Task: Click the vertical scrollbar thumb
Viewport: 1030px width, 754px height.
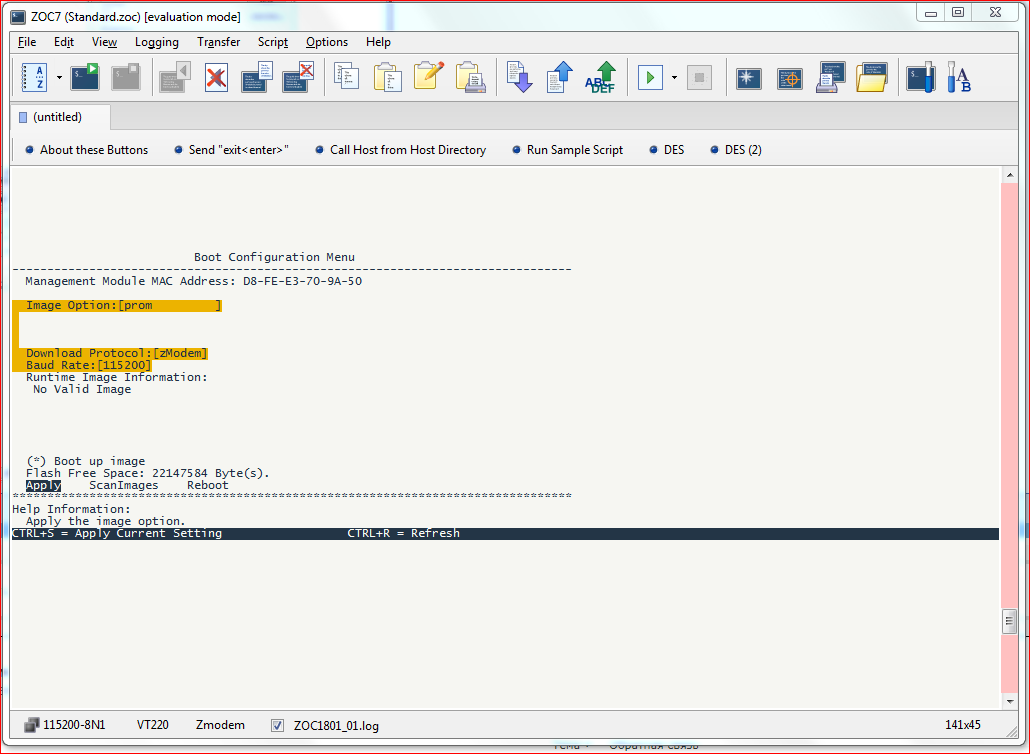Action: pos(1010,621)
